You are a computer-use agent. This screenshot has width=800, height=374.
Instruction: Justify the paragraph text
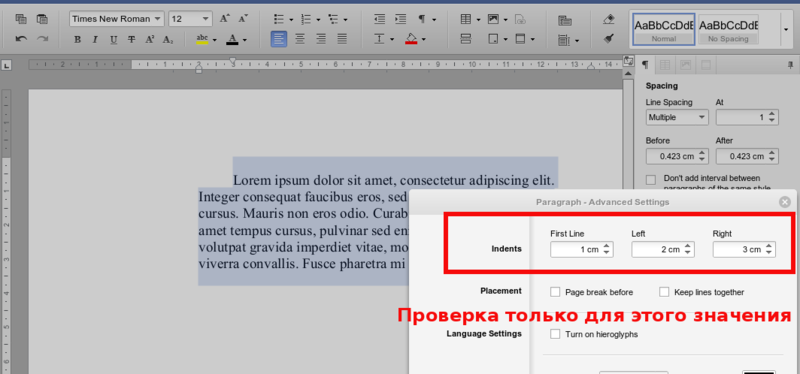point(342,39)
